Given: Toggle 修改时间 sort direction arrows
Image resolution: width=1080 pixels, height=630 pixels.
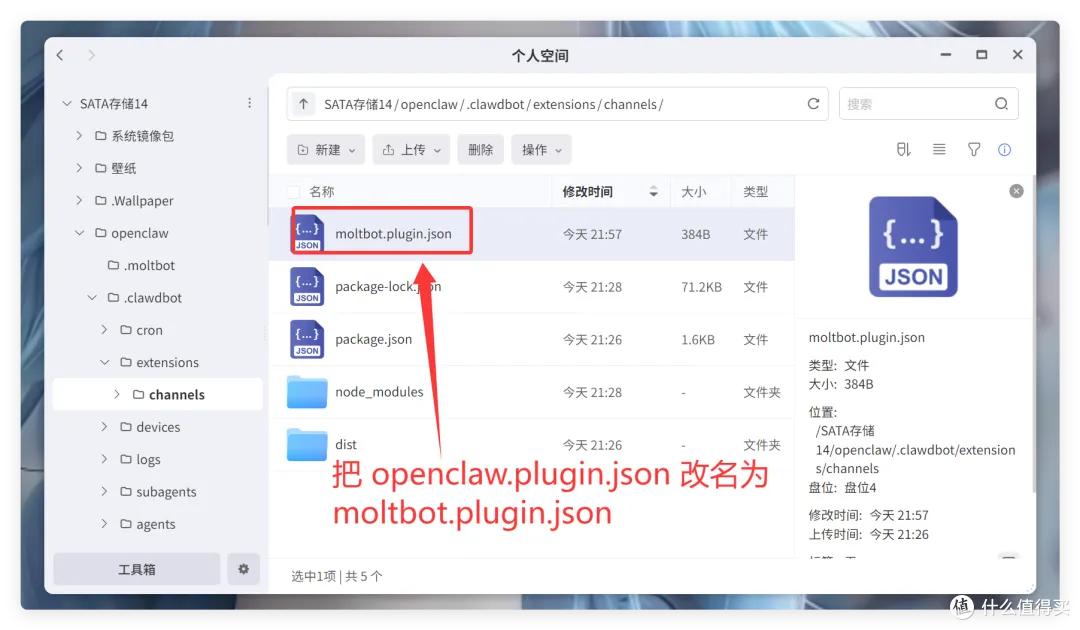Looking at the screenshot, I should (x=654, y=191).
